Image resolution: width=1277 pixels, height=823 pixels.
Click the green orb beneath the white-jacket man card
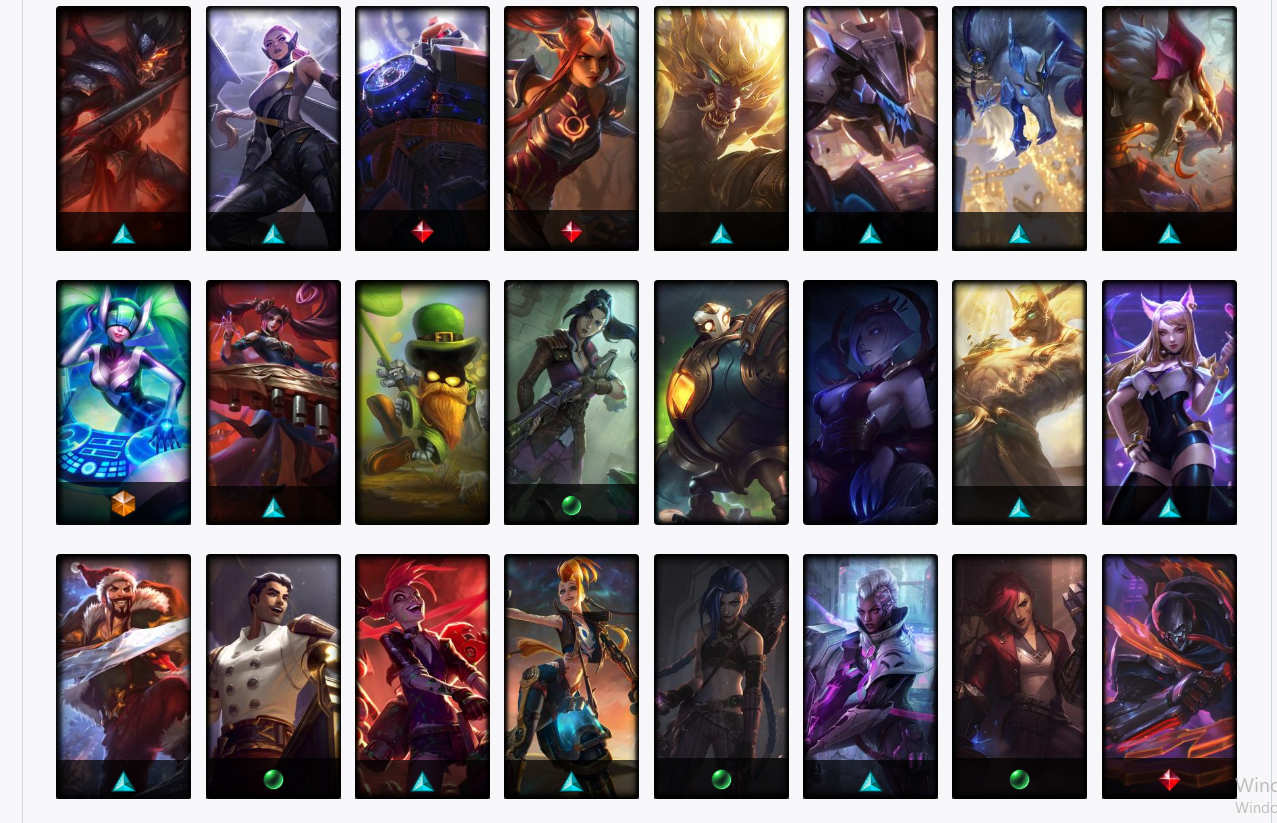pos(273,780)
